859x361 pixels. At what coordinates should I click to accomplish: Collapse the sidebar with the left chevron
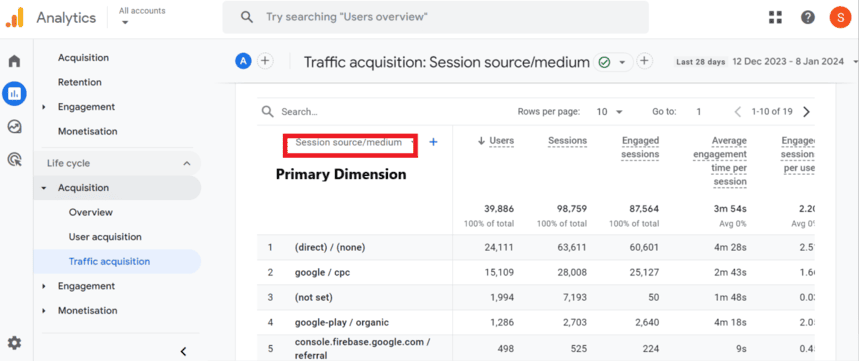tap(184, 351)
